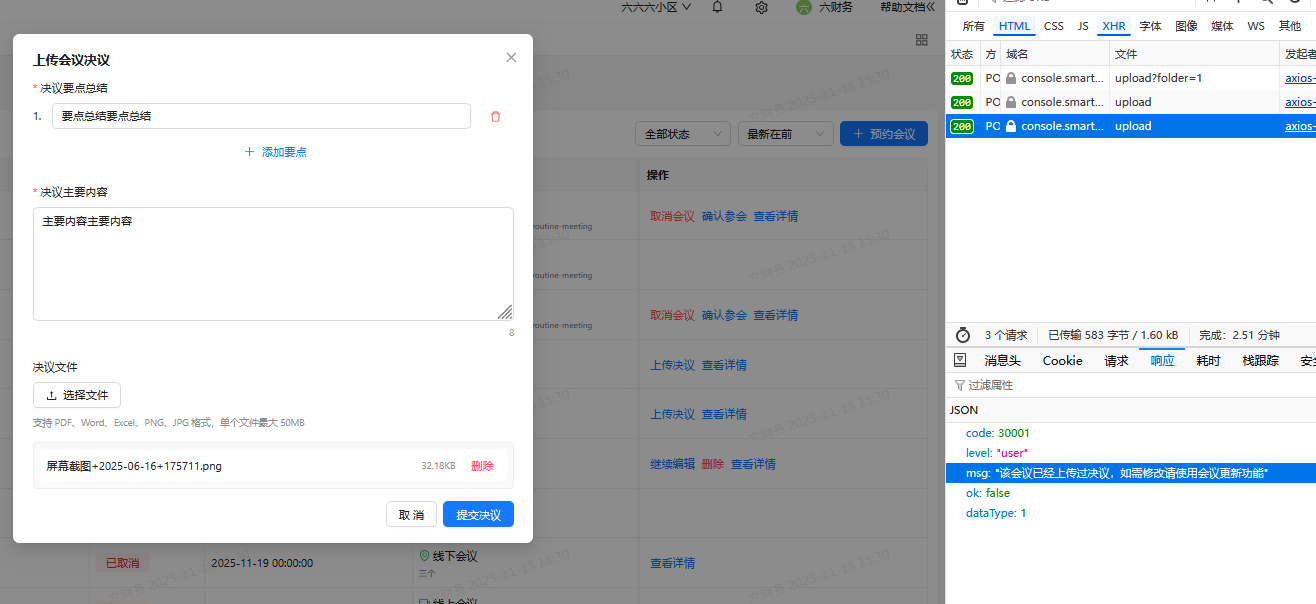This screenshot has width=1316, height=604.
Task: Toggle the HTML network filter
Action: click(x=1014, y=26)
